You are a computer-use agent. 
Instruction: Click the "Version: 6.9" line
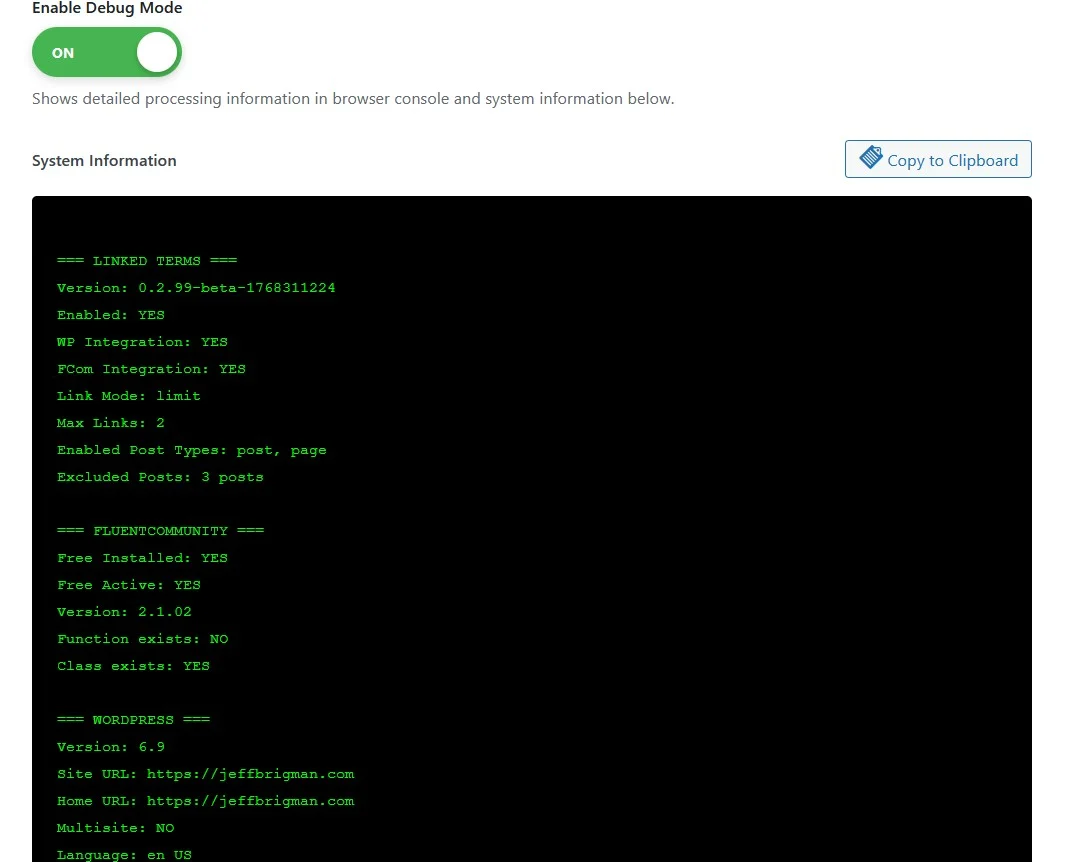pos(111,747)
